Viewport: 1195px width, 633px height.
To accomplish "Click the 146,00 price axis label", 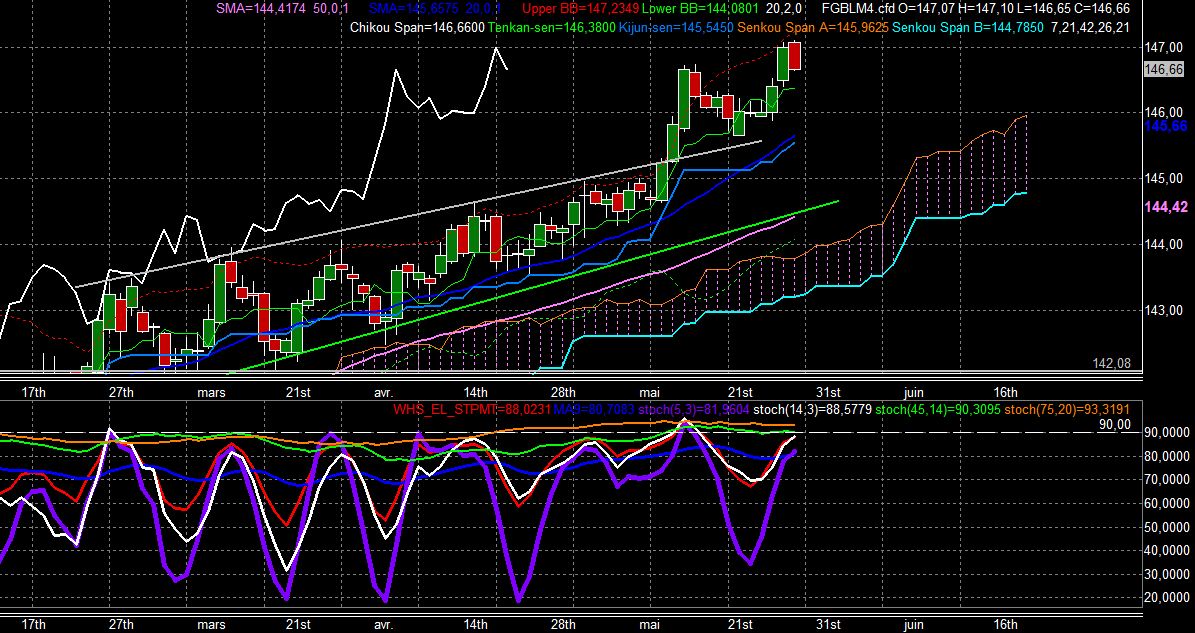I will [1164, 113].
